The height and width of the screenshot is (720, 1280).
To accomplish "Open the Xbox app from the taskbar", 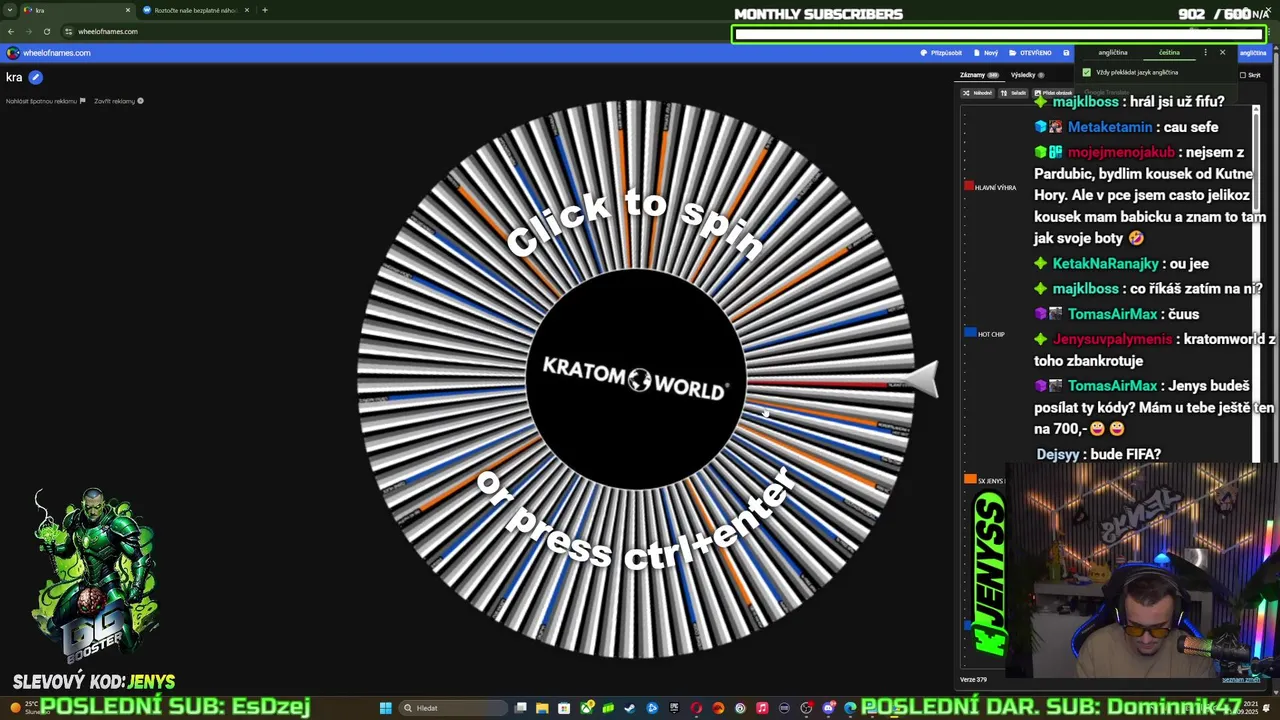I will (x=586, y=708).
